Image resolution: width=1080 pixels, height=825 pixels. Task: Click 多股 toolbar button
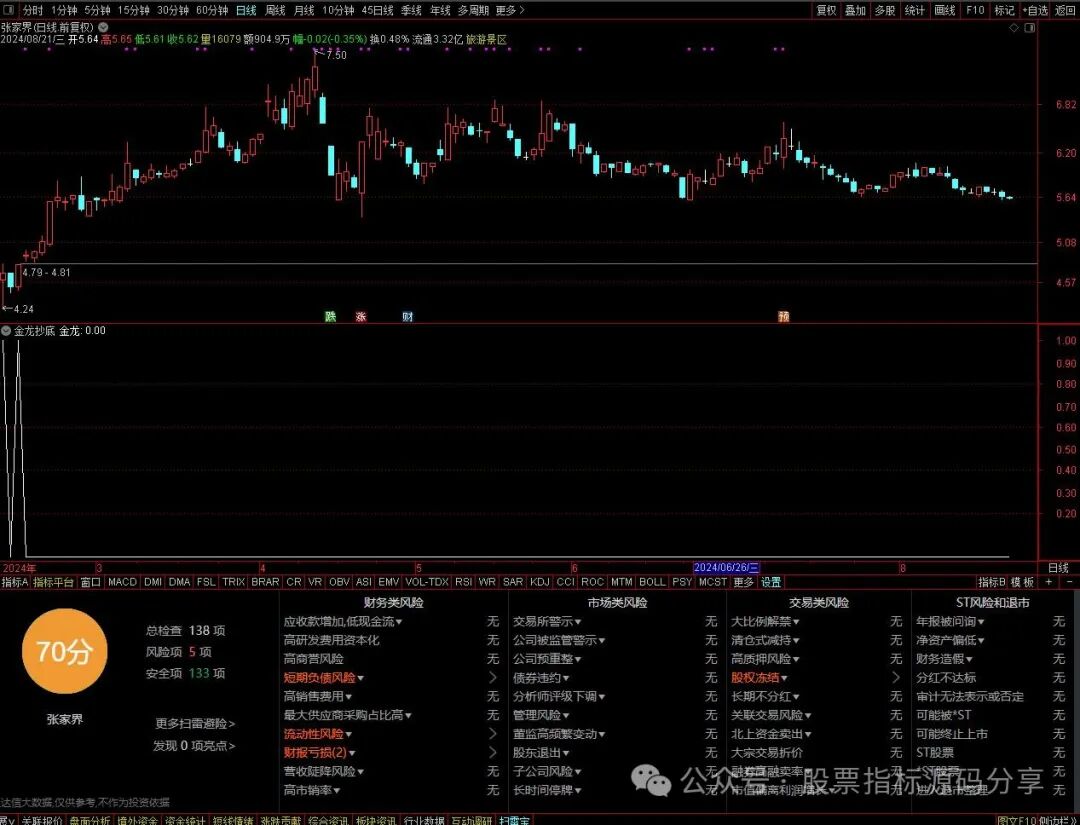pos(885,10)
